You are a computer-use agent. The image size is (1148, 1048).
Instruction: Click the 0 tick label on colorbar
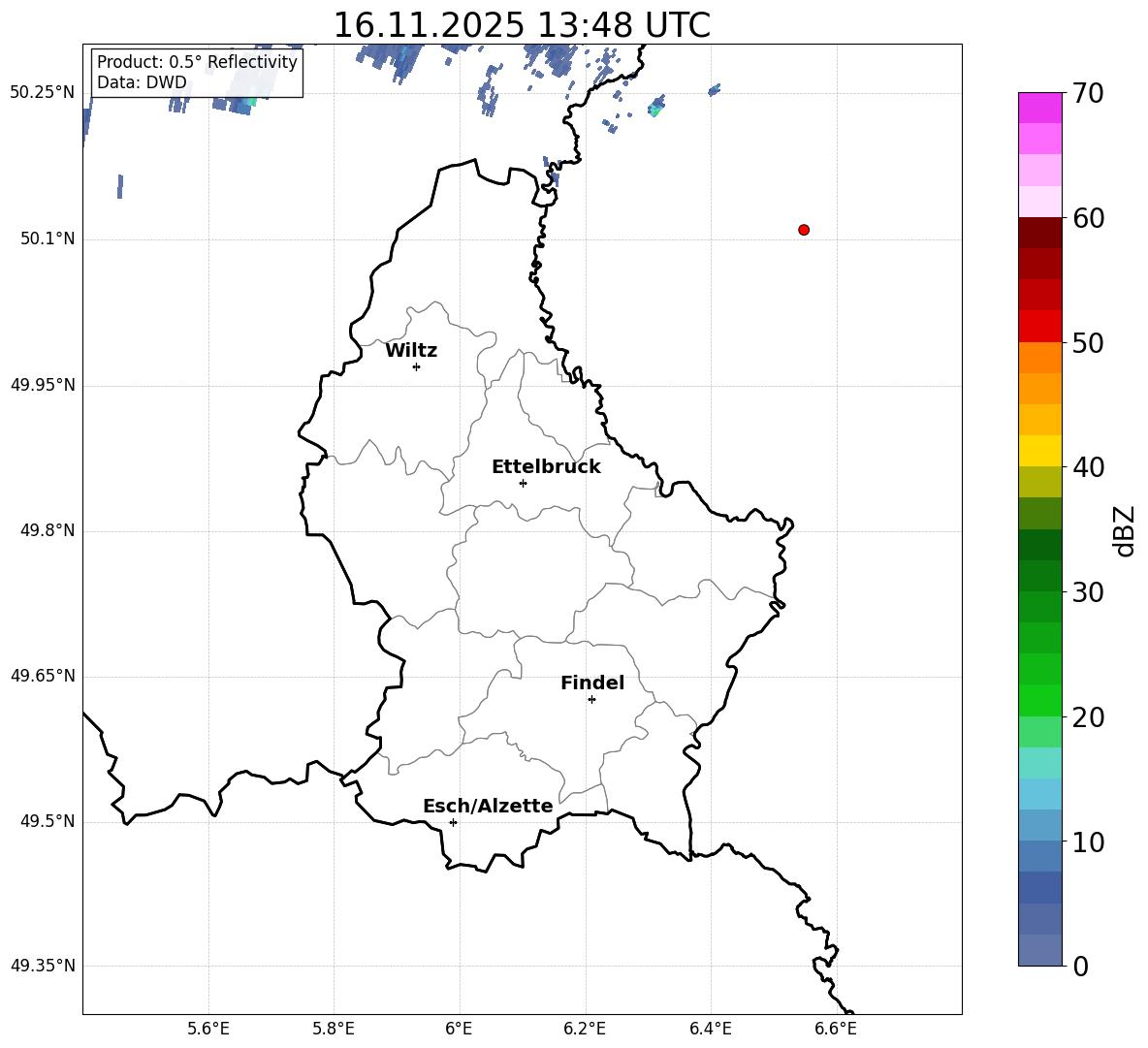pos(1081,966)
